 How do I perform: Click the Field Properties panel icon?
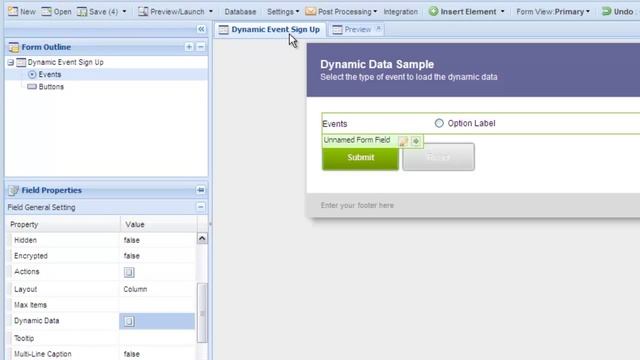pyautogui.click(x=13, y=190)
